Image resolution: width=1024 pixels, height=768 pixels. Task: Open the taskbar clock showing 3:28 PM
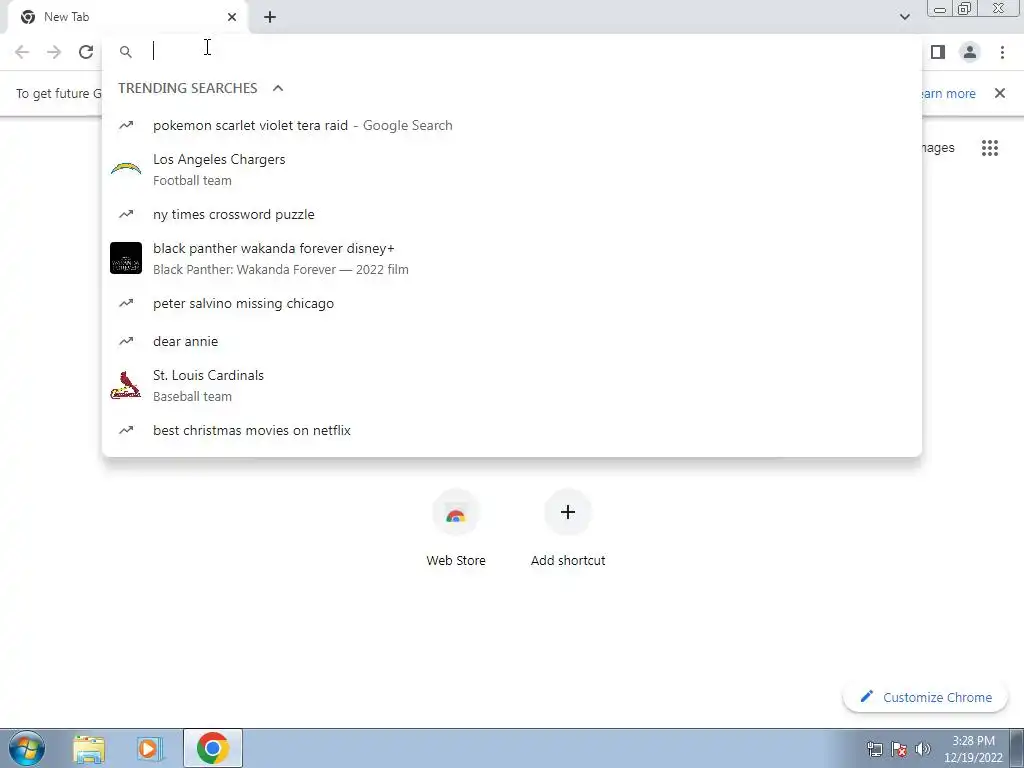tap(973, 749)
